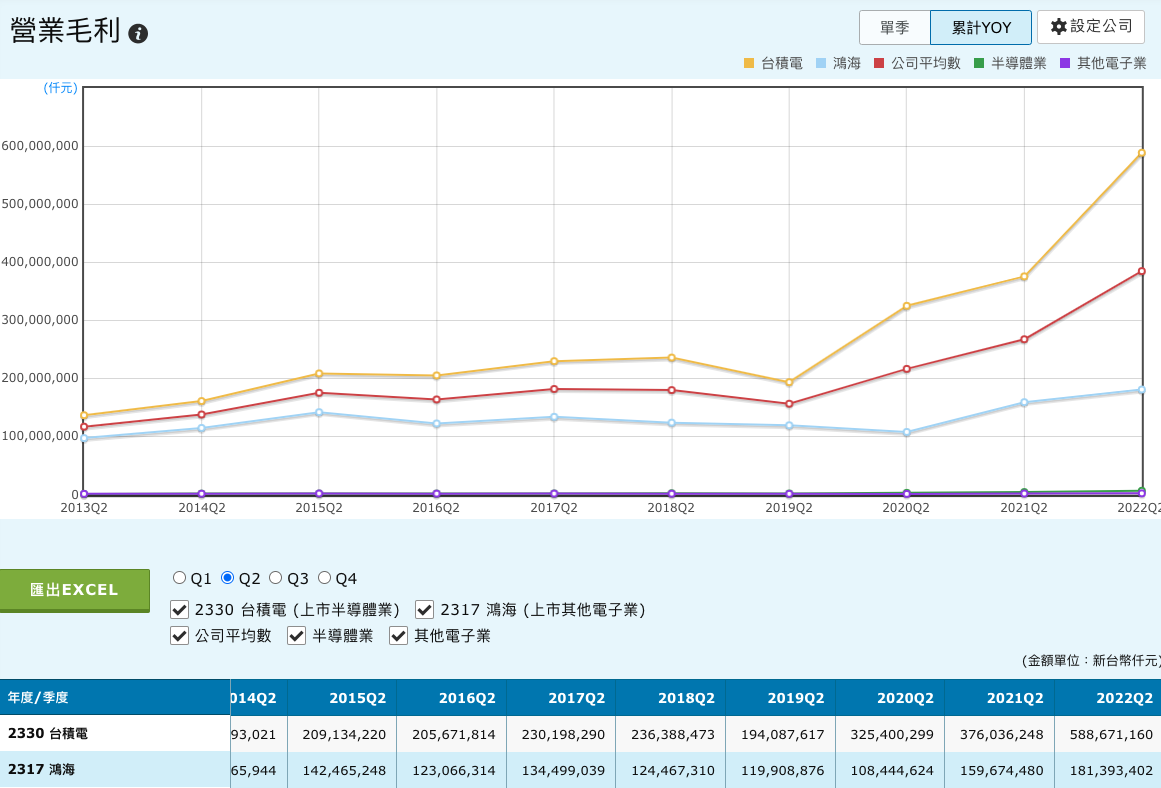The height and width of the screenshot is (788, 1161).
Task: Click the 台積電 data point at 2022Q2
Action: [x=1142, y=153]
